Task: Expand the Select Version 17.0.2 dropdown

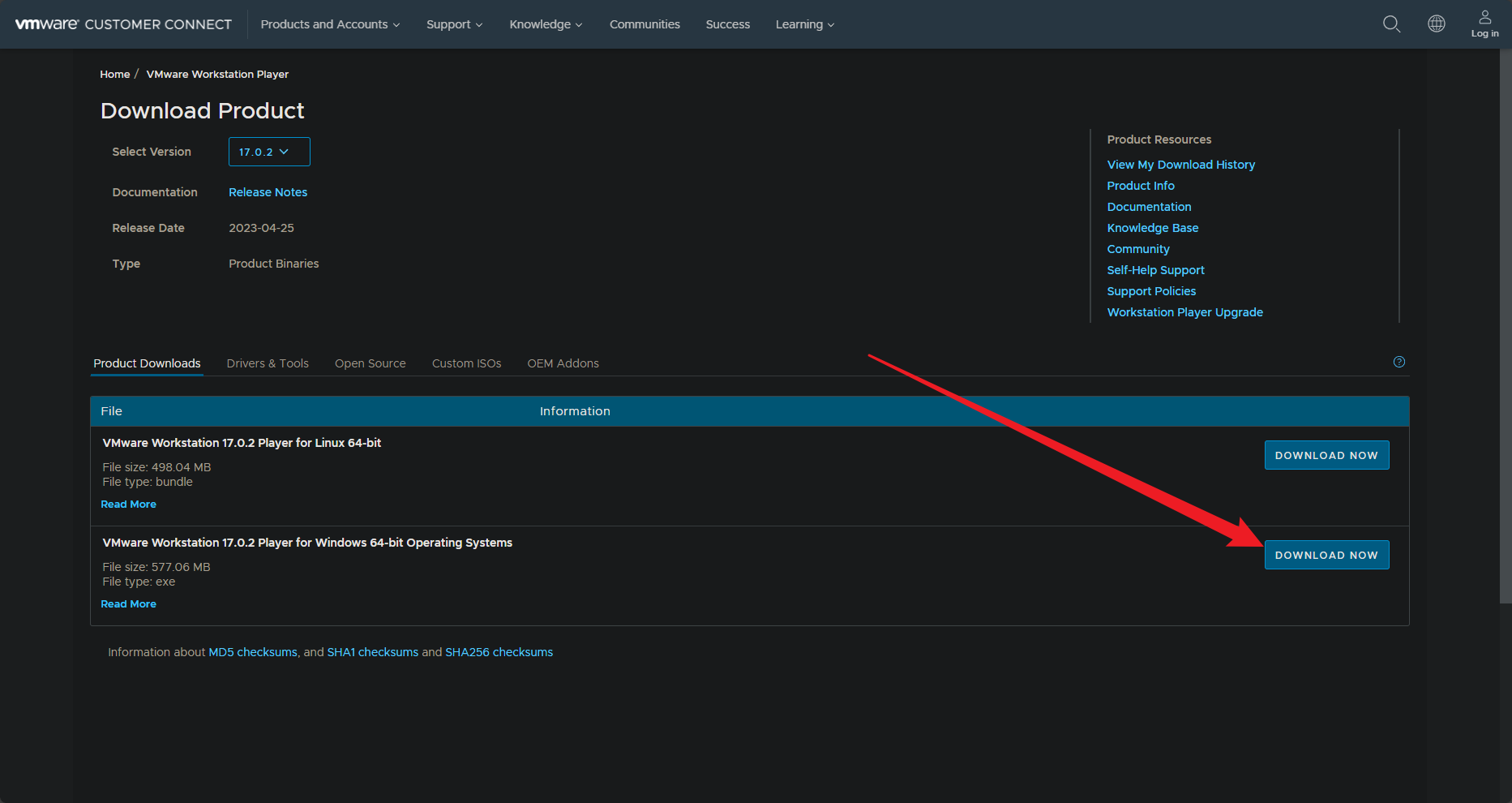Action: click(x=269, y=152)
